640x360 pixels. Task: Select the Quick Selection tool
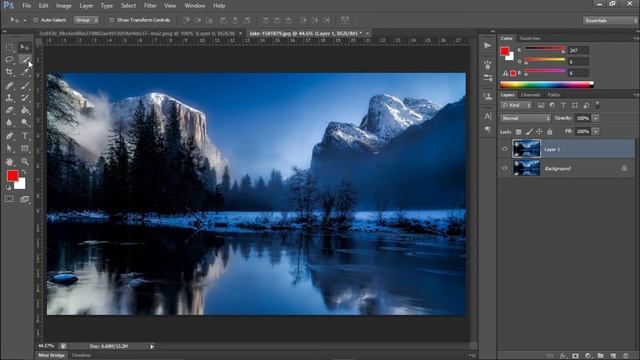(x=24, y=60)
